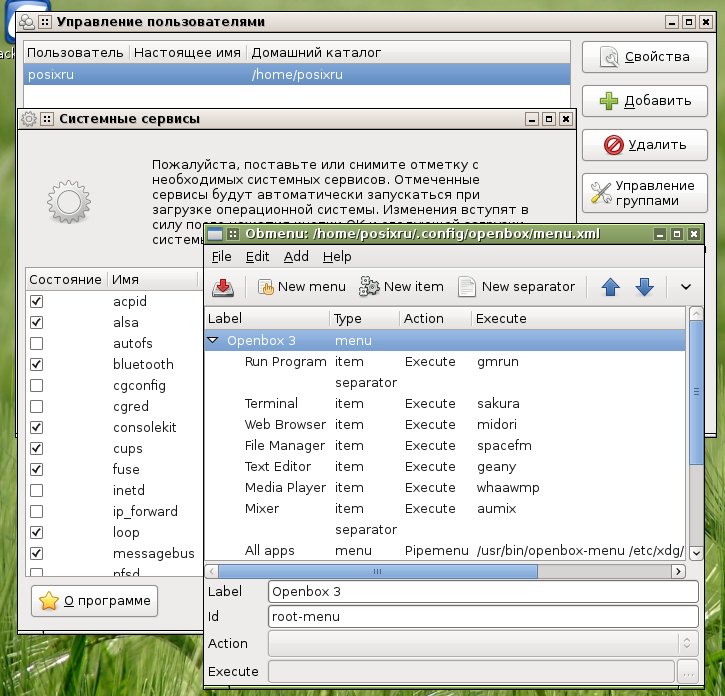Open the Action combo box in Obmenu

point(483,643)
